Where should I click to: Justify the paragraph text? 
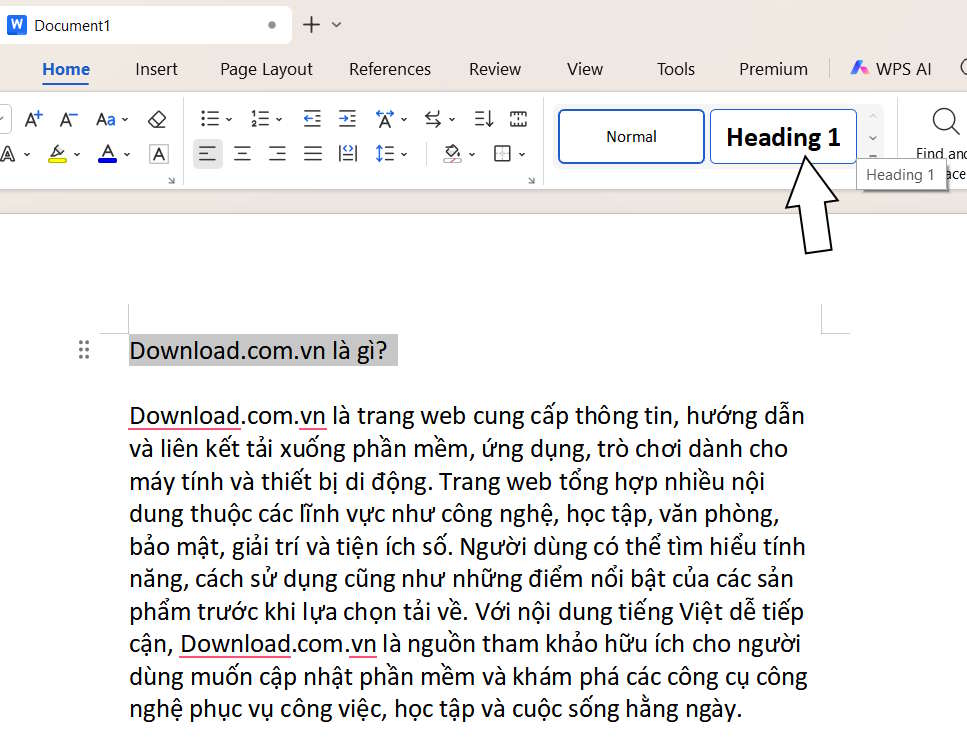pyautogui.click(x=313, y=154)
